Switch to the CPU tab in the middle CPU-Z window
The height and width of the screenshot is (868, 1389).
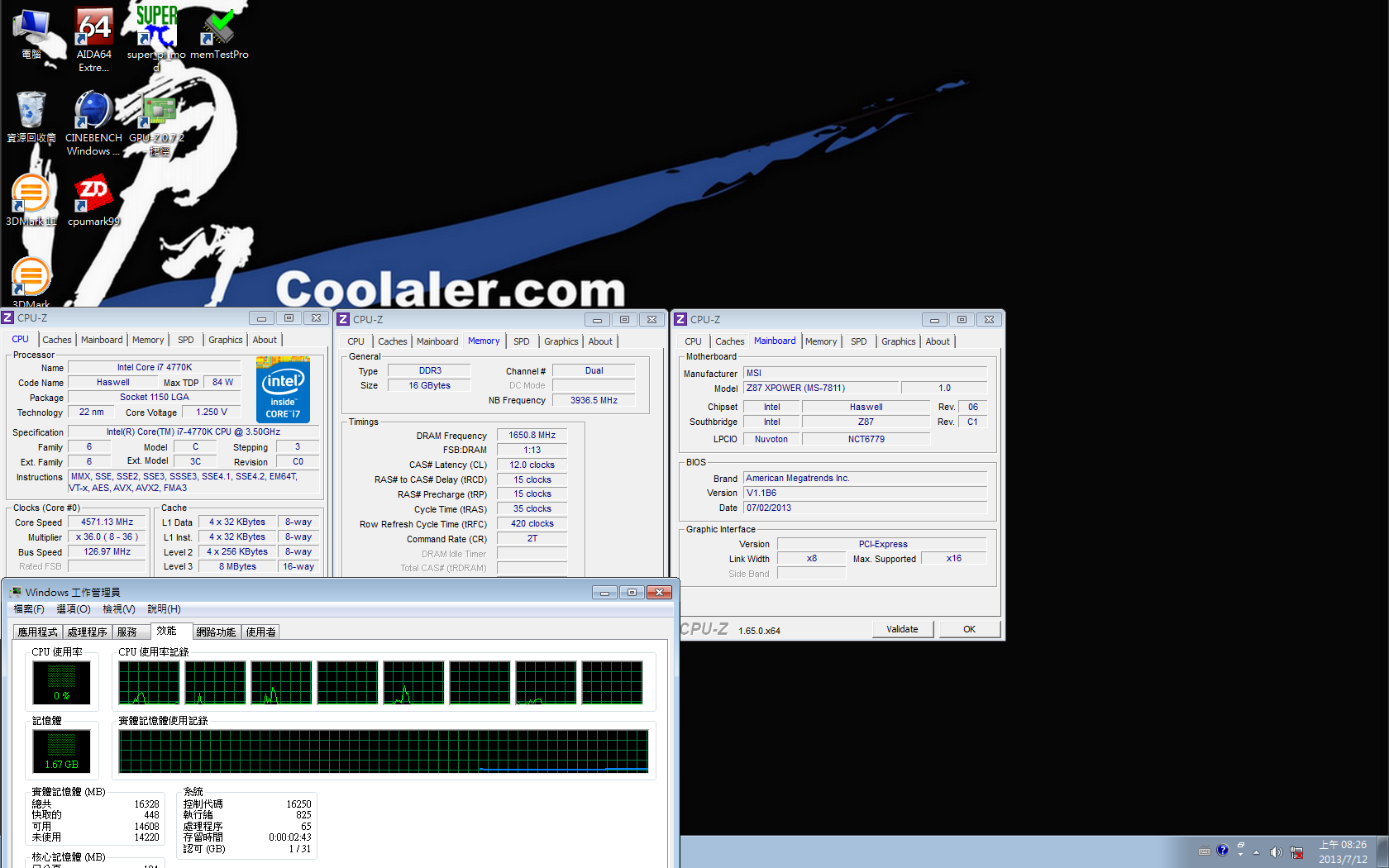coord(356,341)
